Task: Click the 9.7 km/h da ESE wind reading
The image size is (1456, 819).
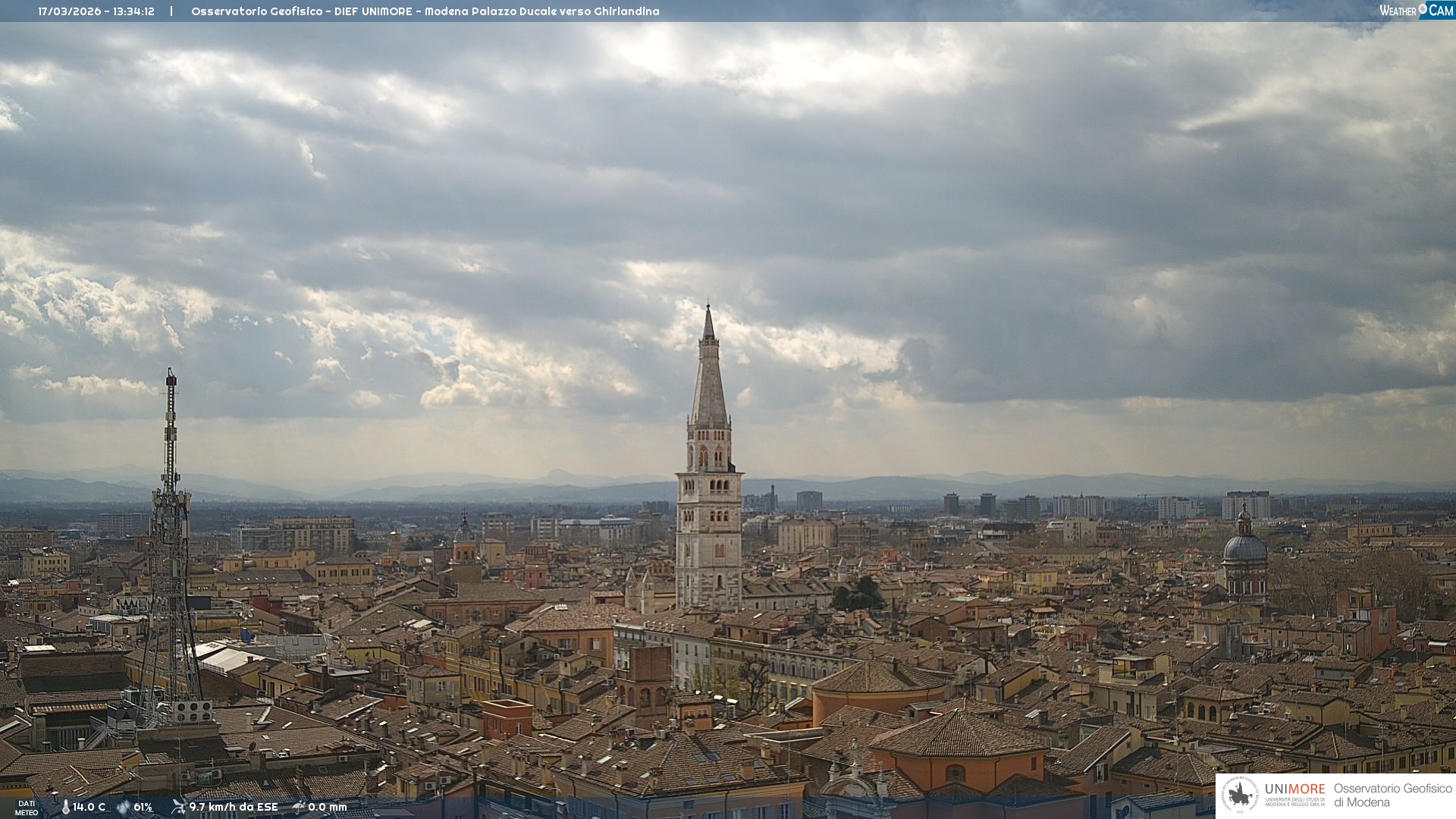Action: click(234, 807)
